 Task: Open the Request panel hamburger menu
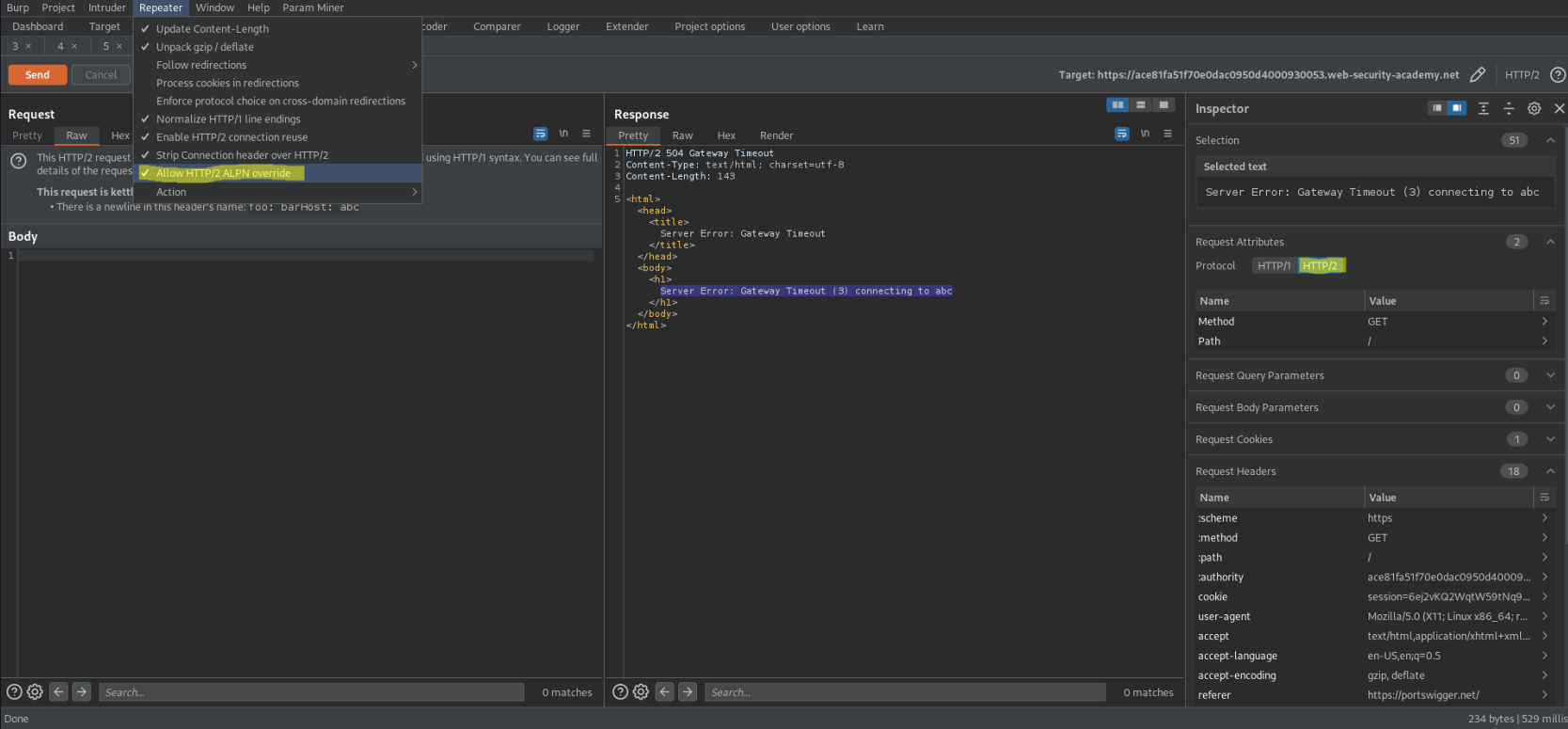pos(586,134)
